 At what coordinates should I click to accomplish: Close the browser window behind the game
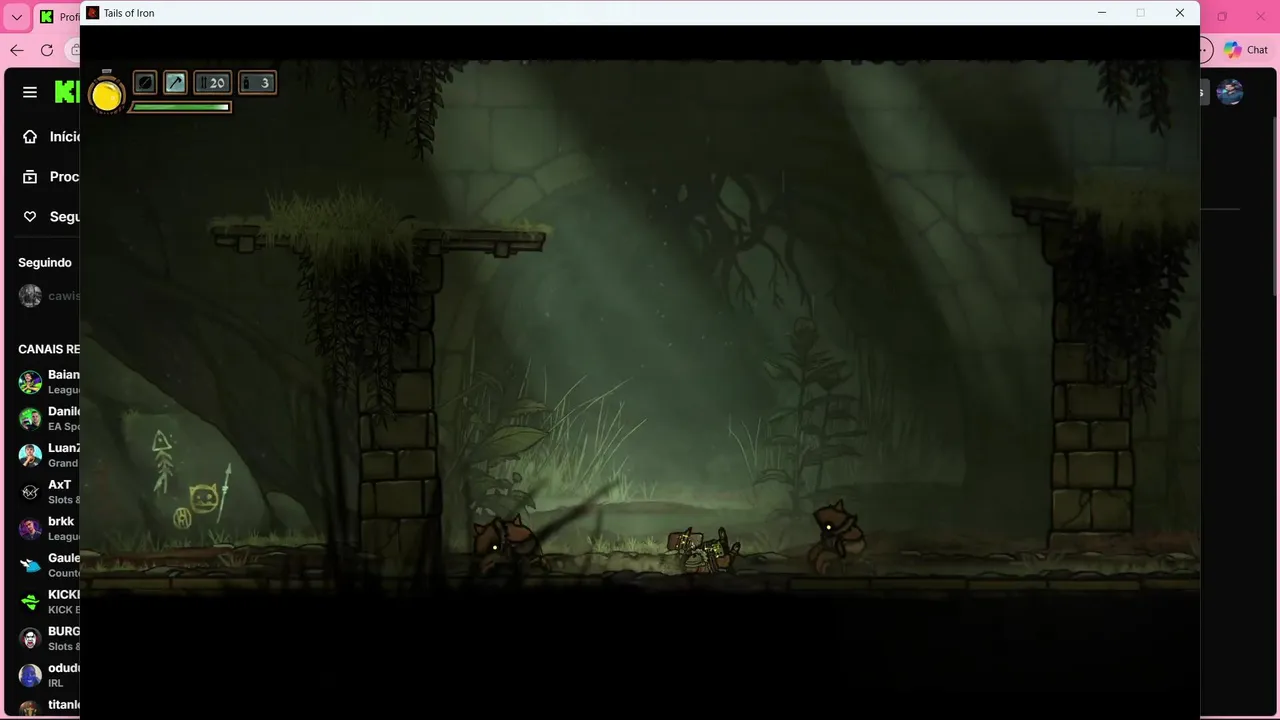[1260, 17]
